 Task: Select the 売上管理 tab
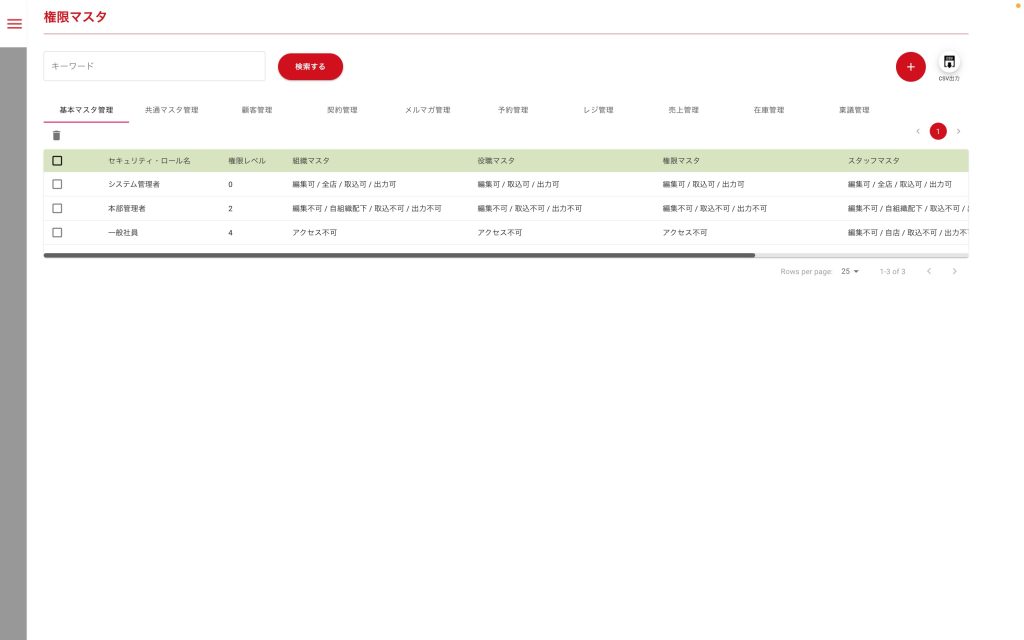pos(683,110)
